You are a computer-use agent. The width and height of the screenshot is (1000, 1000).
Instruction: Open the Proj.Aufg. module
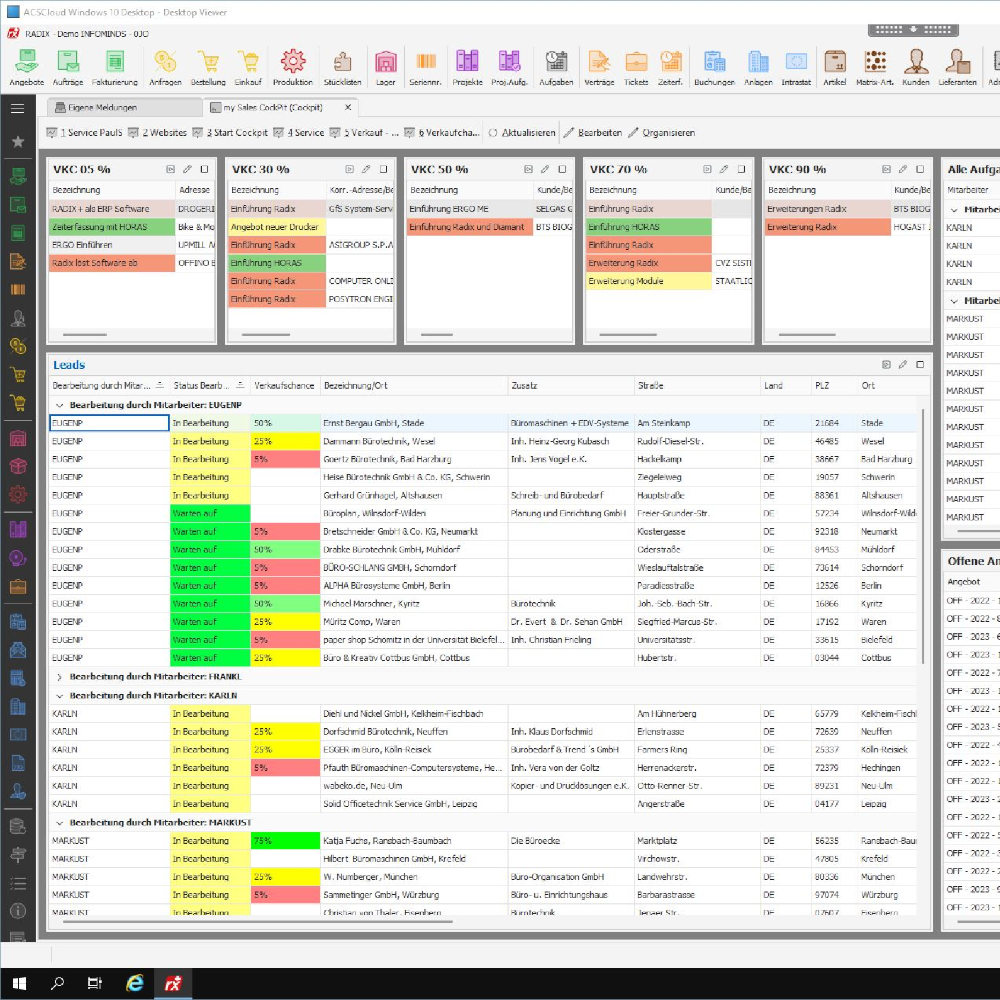510,68
